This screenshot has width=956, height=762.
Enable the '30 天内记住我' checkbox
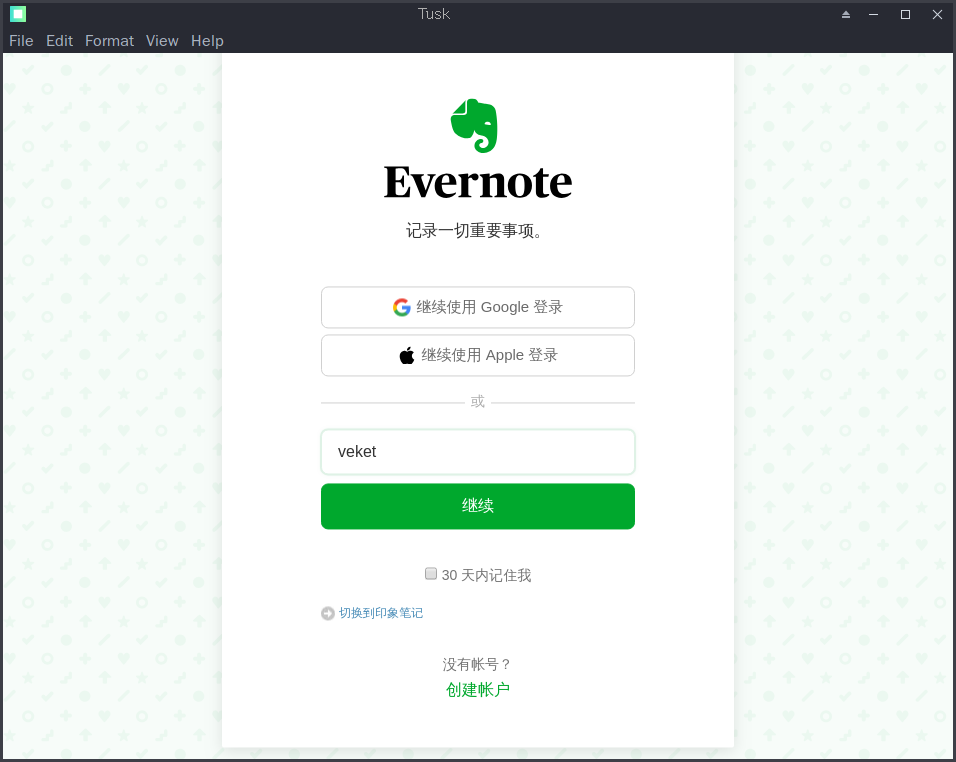pos(431,574)
